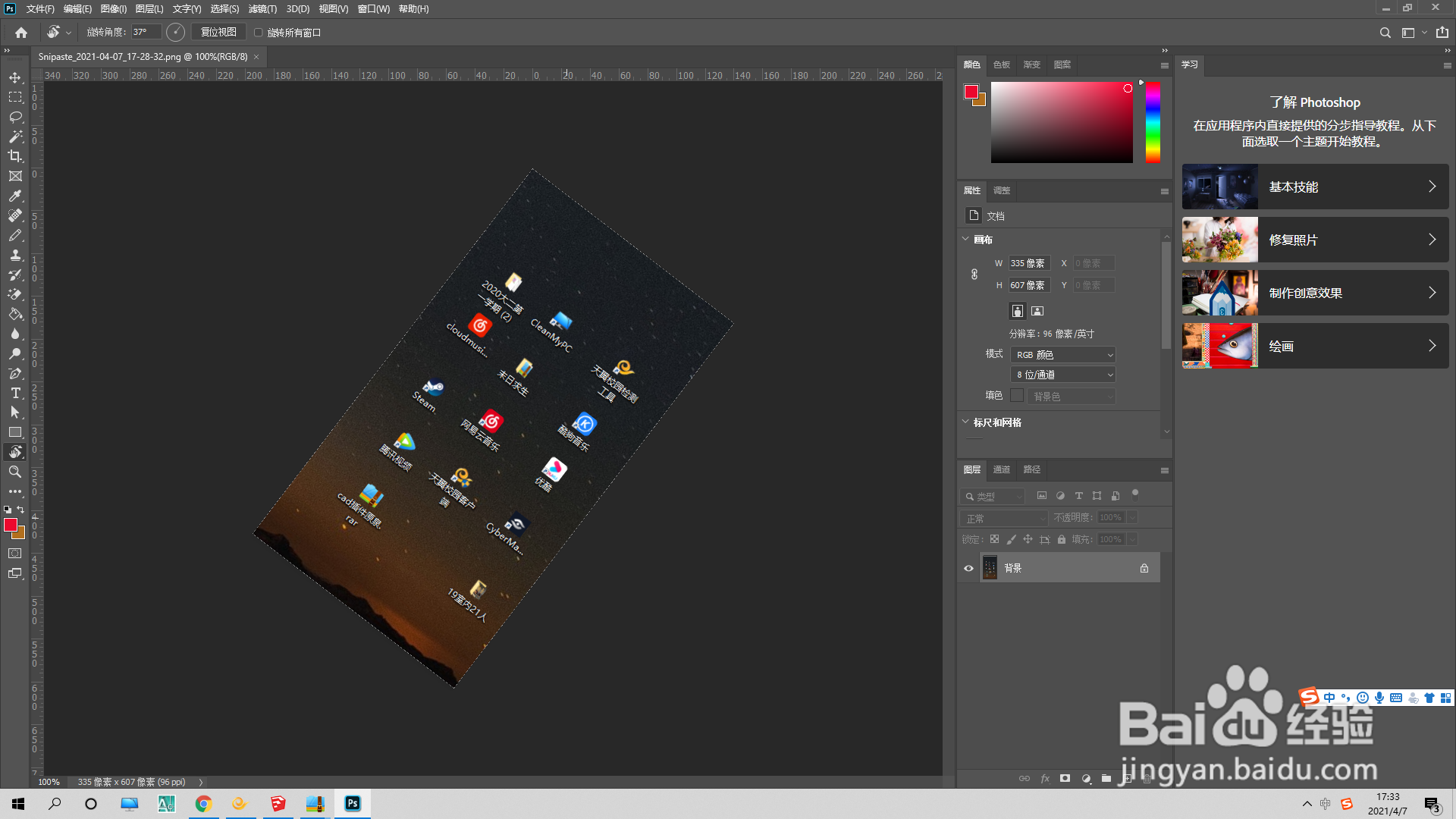This screenshot has width=1456, height=819.
Task: Open the opacity slider dropdown arrow
Action: point(1132,517)
